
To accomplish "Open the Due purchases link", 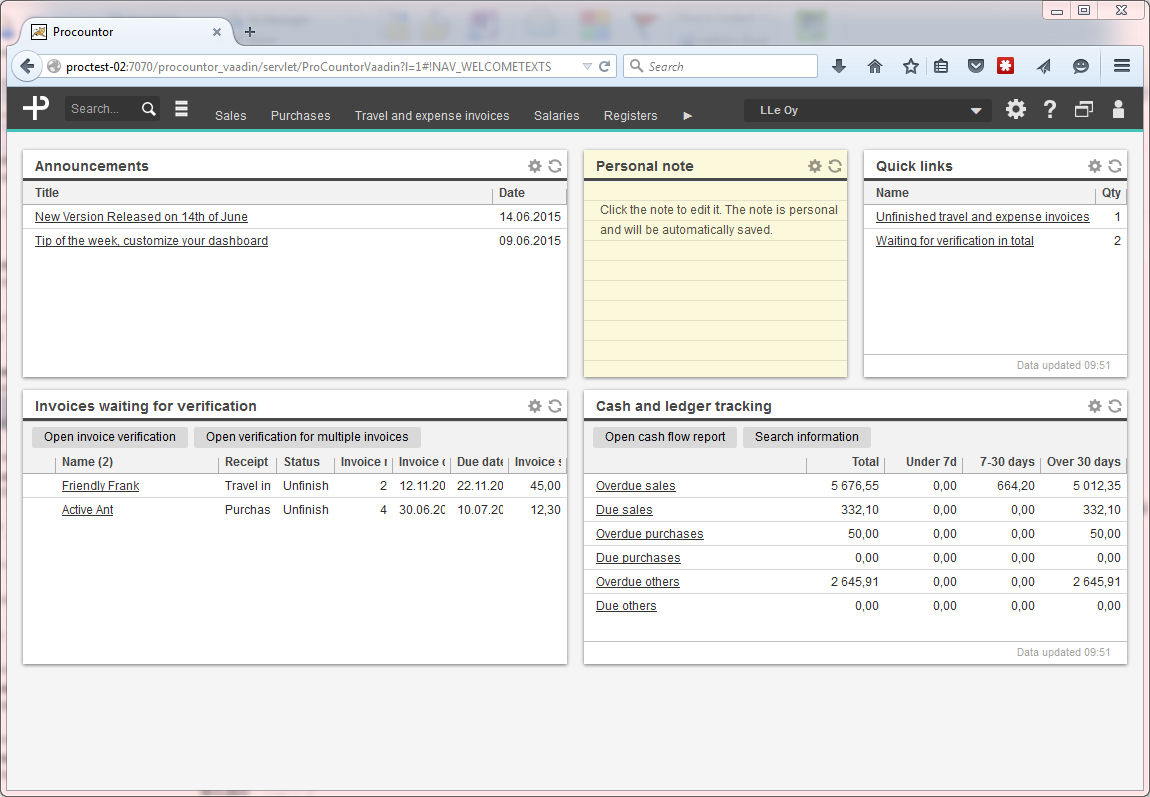I will tap(638, 559).
